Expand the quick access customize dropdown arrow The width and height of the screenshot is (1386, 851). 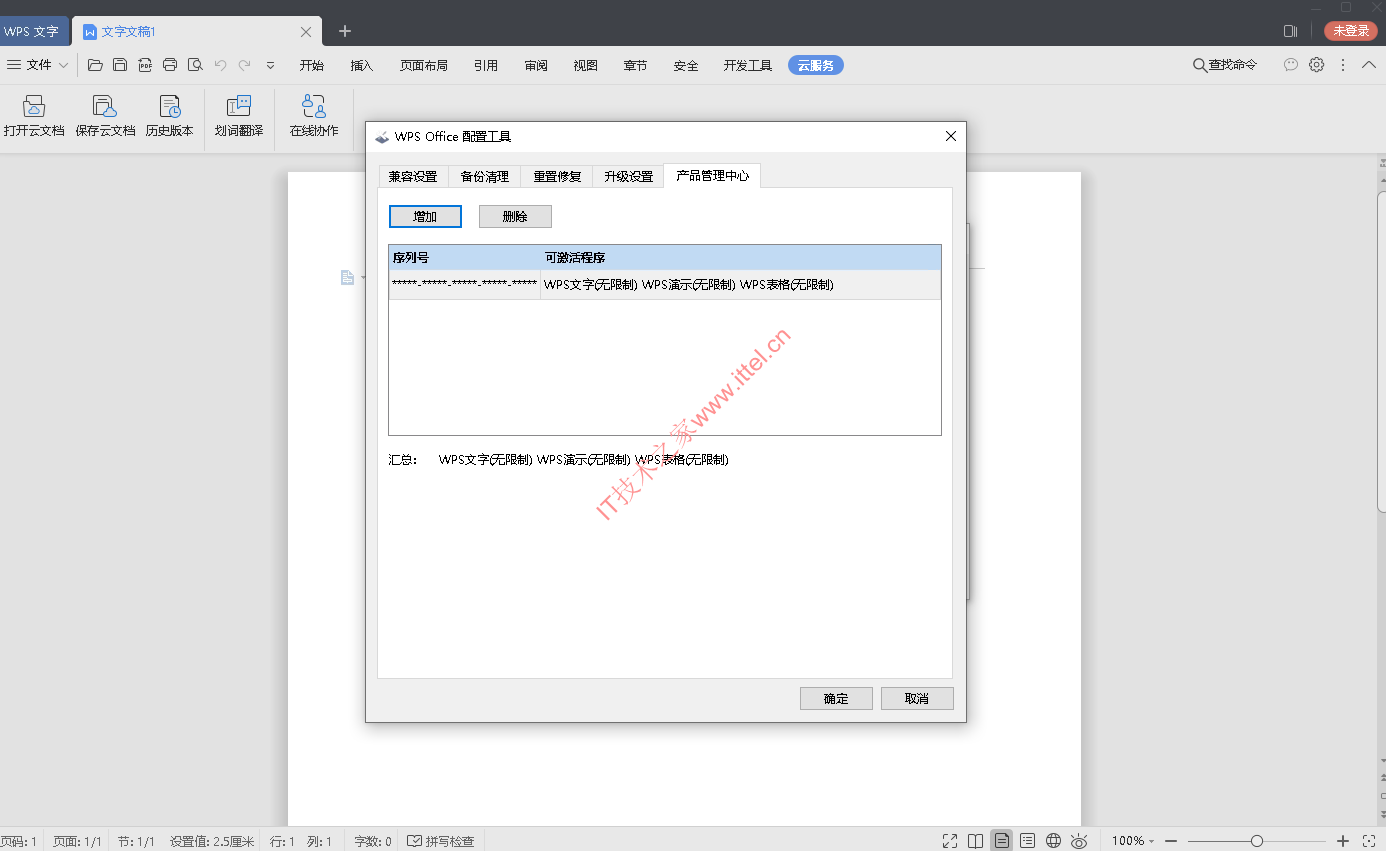pos(270,65)
